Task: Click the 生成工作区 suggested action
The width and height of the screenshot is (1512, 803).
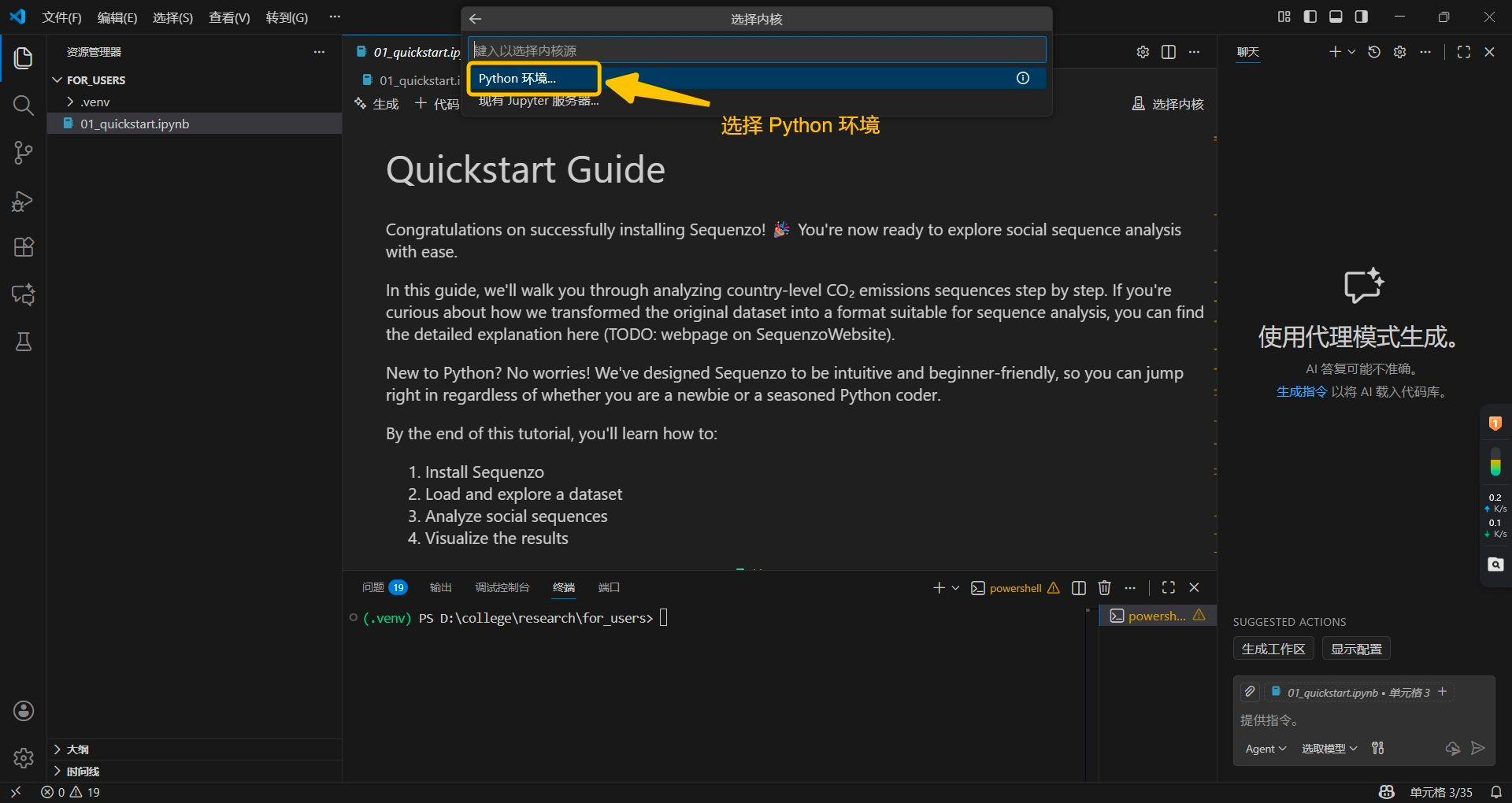Action: coord(1273,649)
